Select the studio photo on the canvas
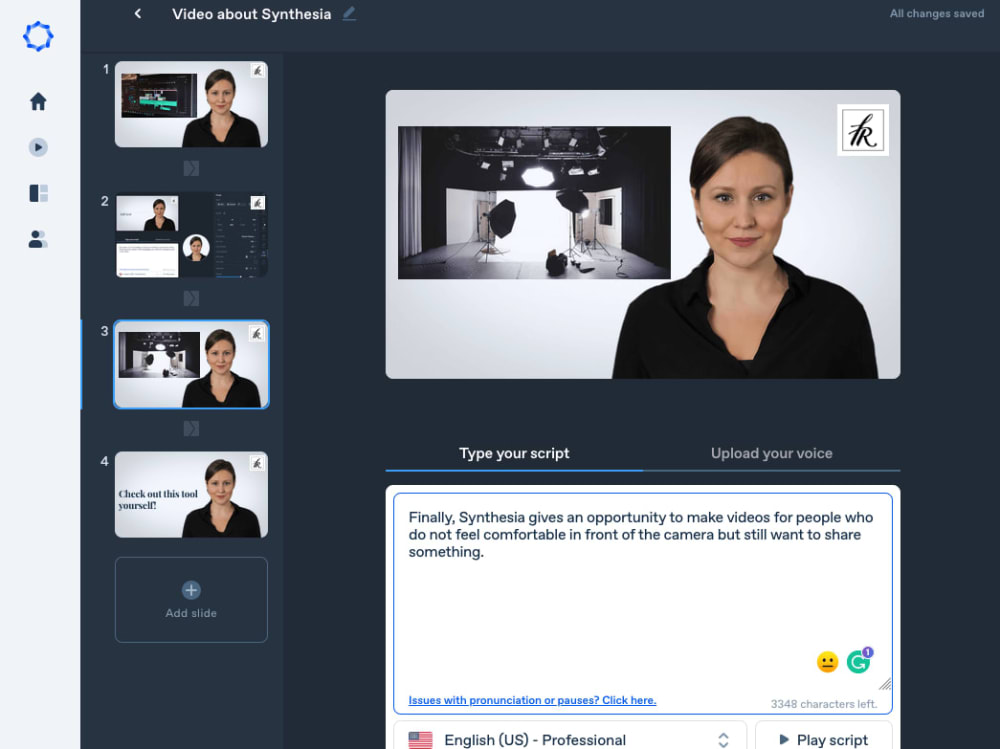 (x=534, y=202)
